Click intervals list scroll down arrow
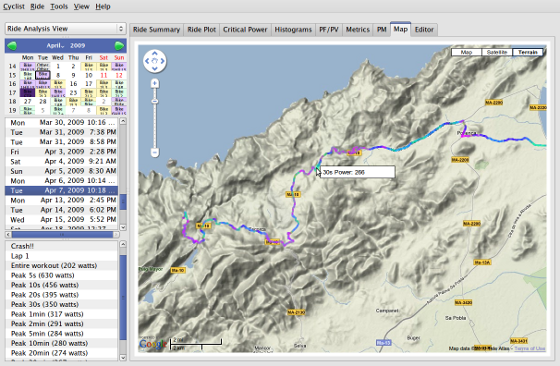 [x=123, y=357]
